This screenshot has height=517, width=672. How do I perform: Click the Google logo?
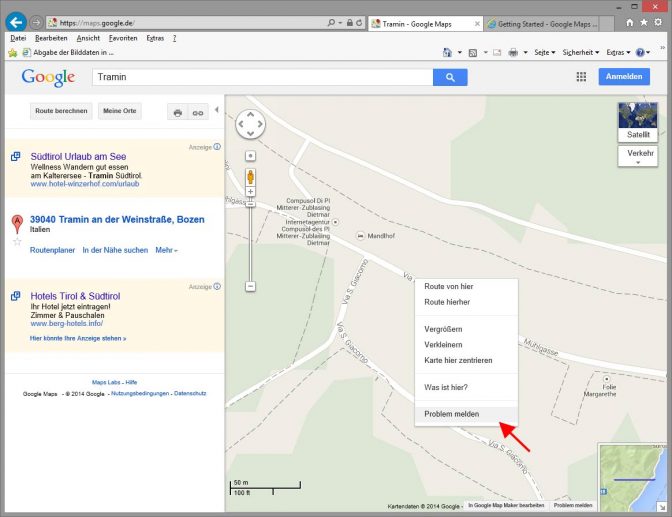(x=48, y=77)
